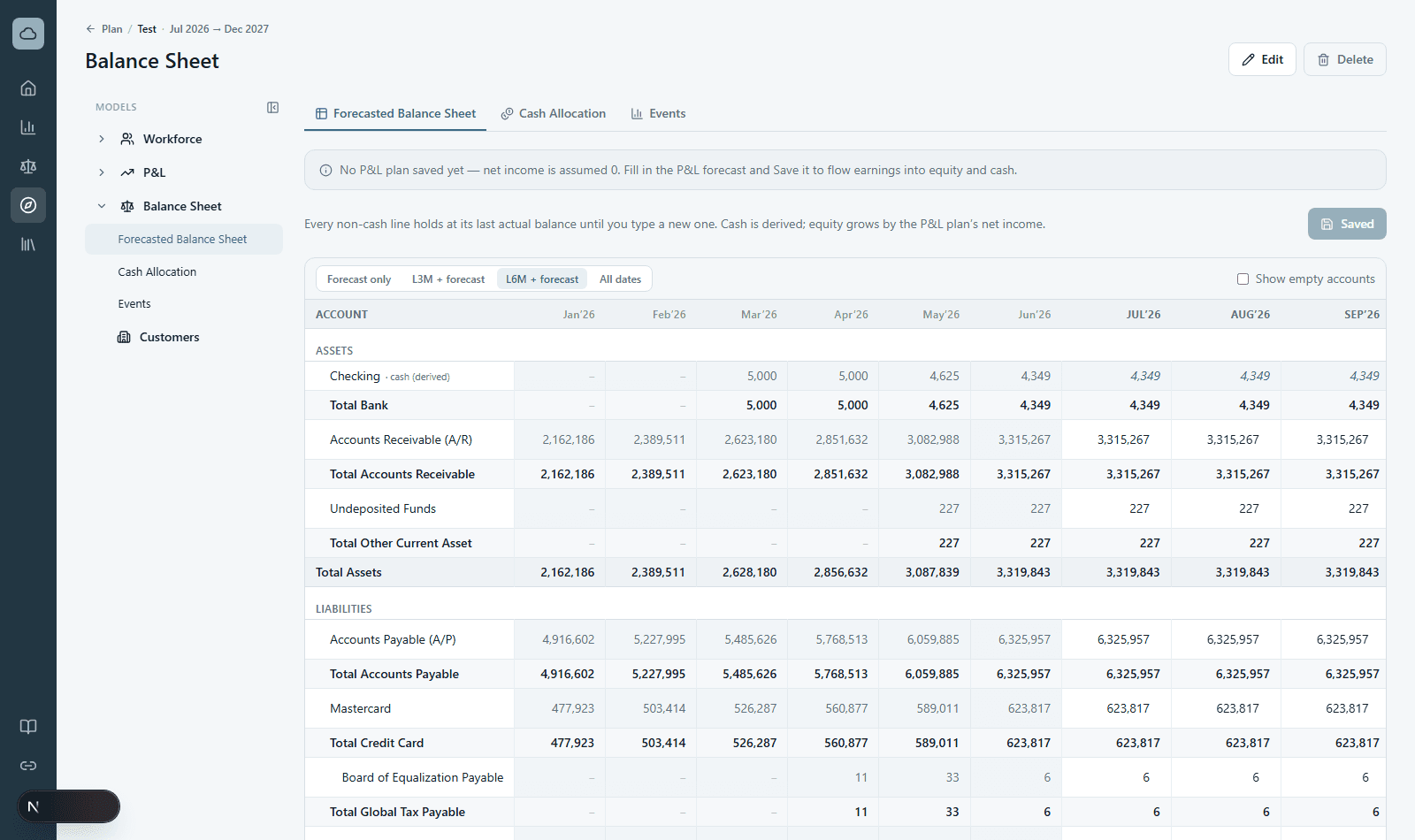Click the Jul 2026 → Dec 2027 date range
1415x840 pixels.
point(219,29)
